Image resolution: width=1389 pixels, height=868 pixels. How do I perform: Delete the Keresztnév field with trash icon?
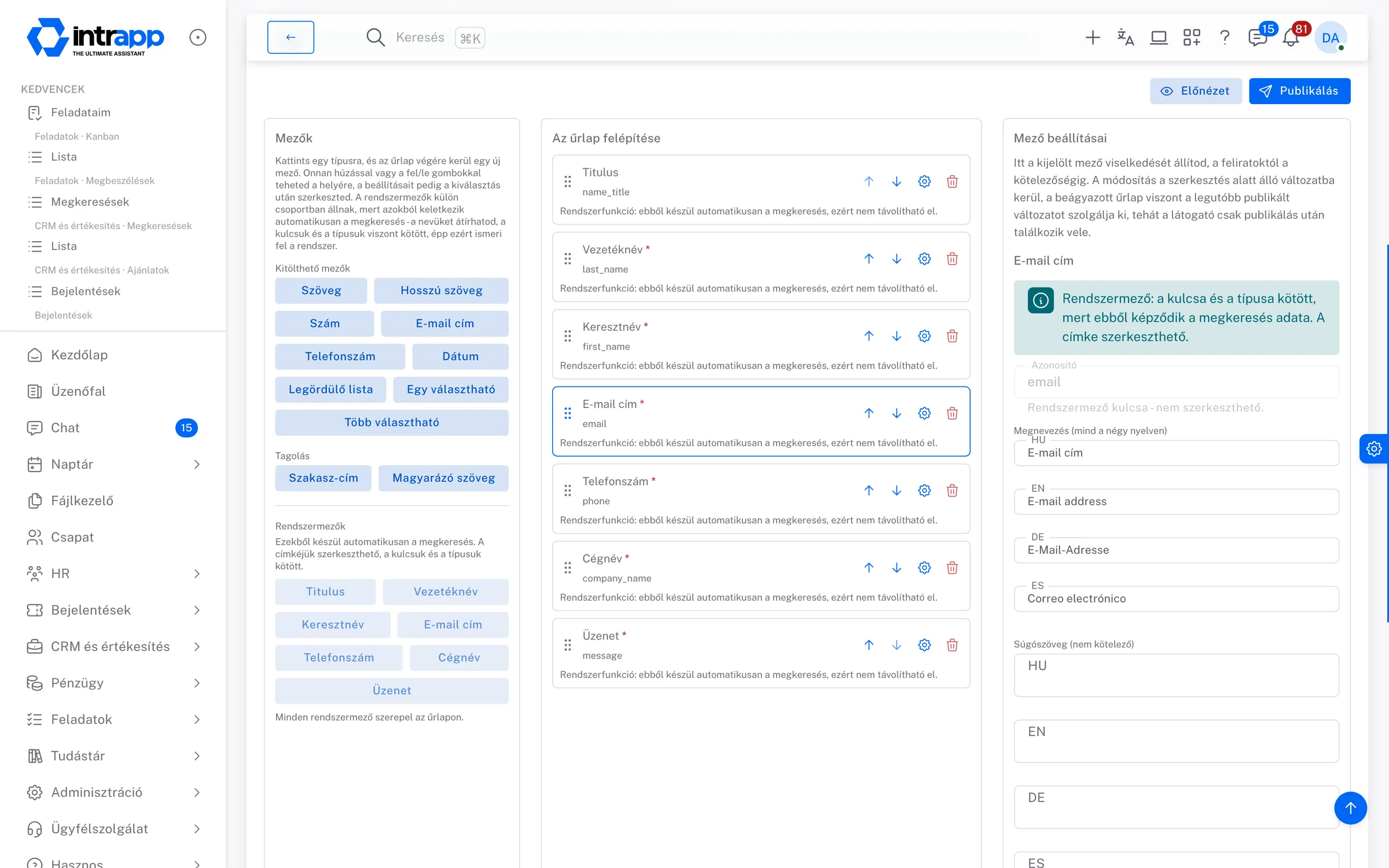[952, 336]
